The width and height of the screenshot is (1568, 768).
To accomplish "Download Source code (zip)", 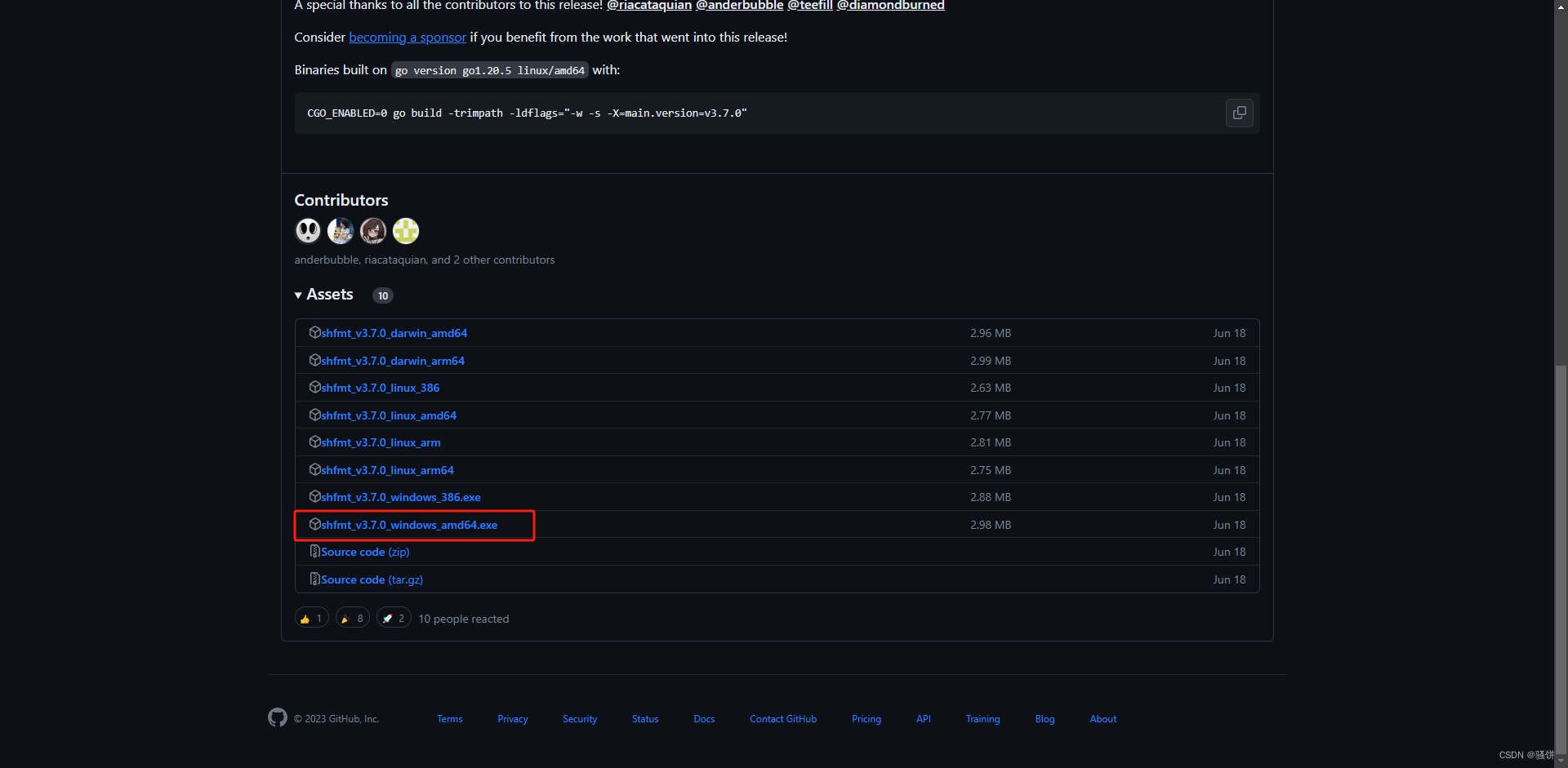I will [x=365, y=552].
